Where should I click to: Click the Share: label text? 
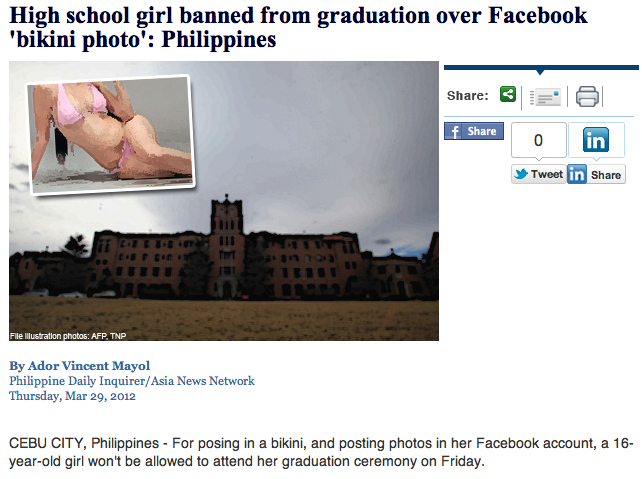point(468,95)
